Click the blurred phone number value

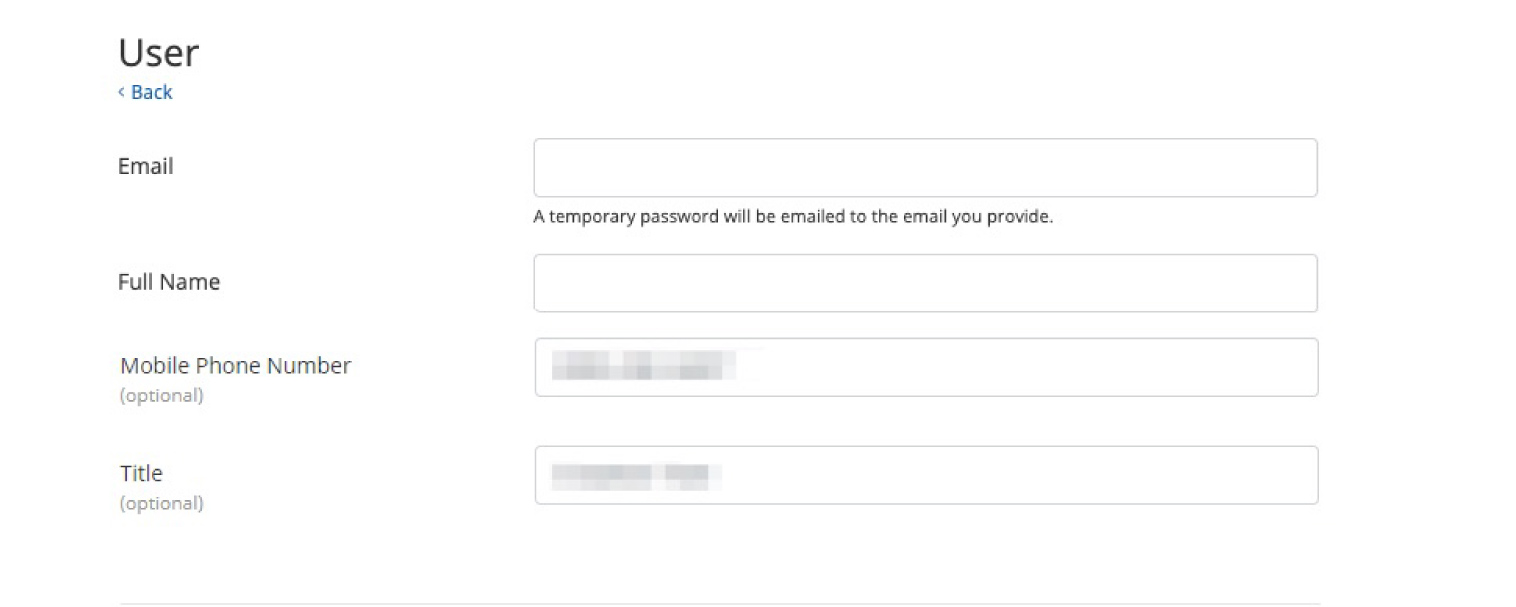pos(644,365)
